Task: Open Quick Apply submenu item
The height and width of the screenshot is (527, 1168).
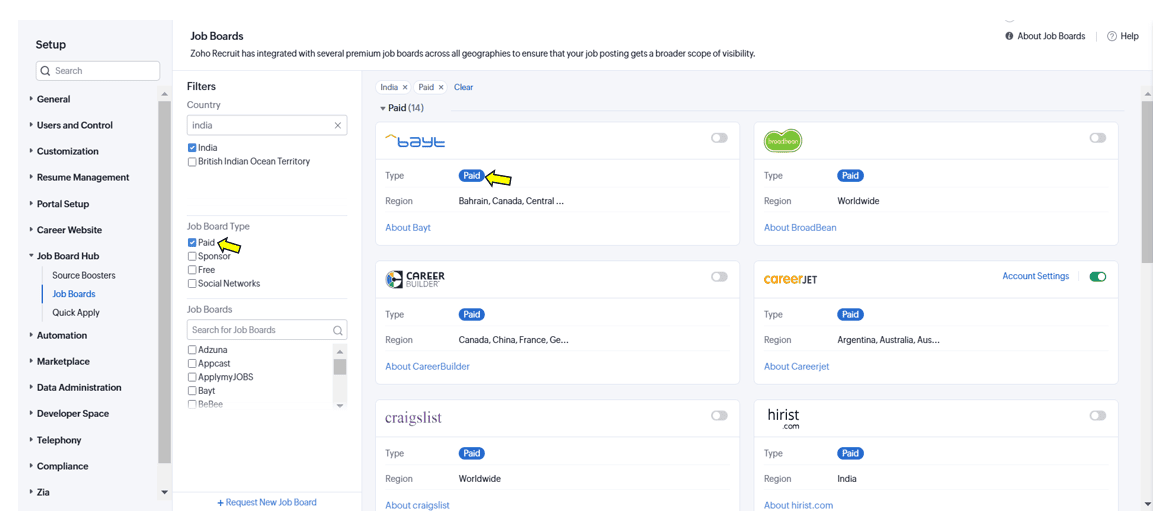Action: click(x=76, y=312)
